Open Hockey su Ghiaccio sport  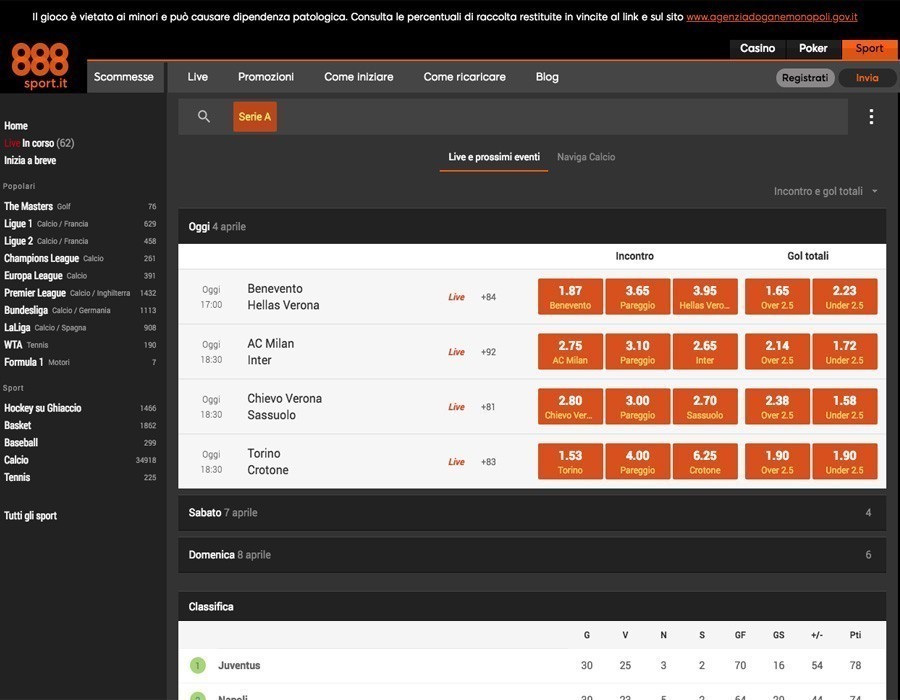(80, 408)
